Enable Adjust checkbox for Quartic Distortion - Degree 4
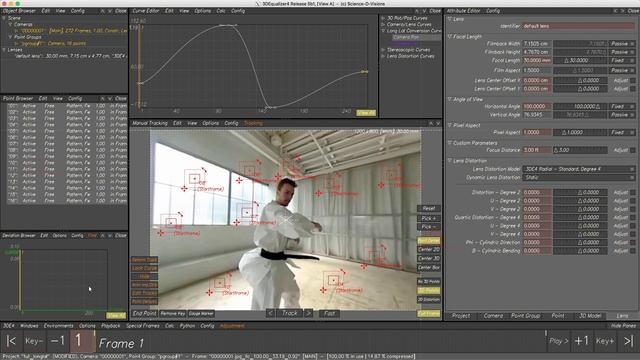 633,218
